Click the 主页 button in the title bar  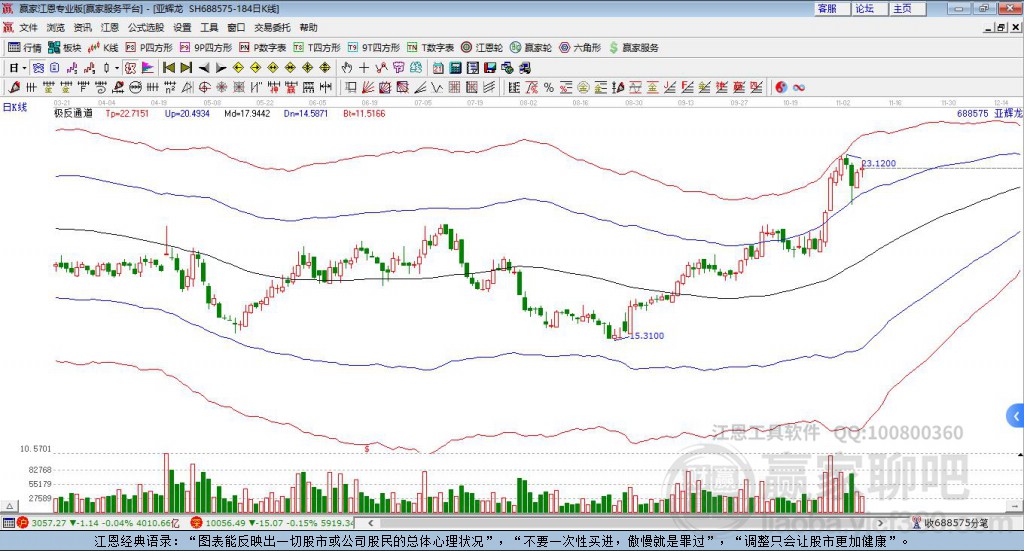[x=907, y=8]
